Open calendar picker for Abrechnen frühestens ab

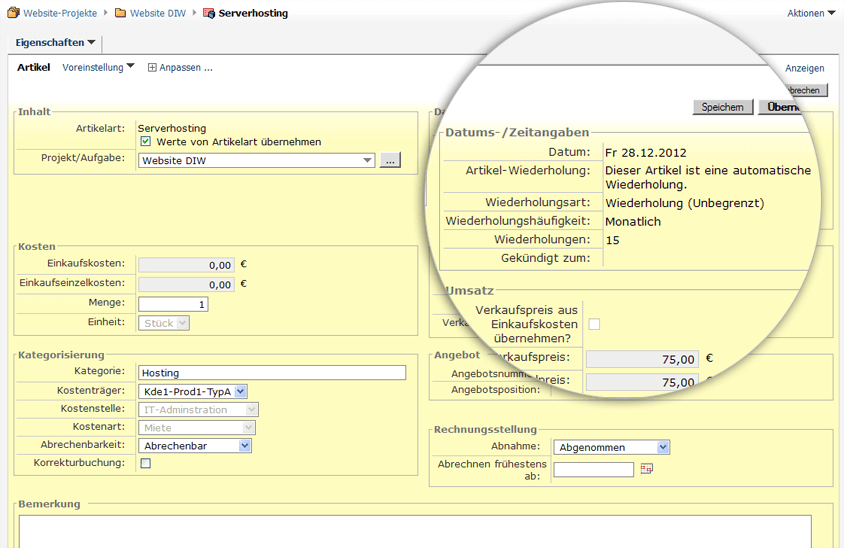tap(646, 469)
